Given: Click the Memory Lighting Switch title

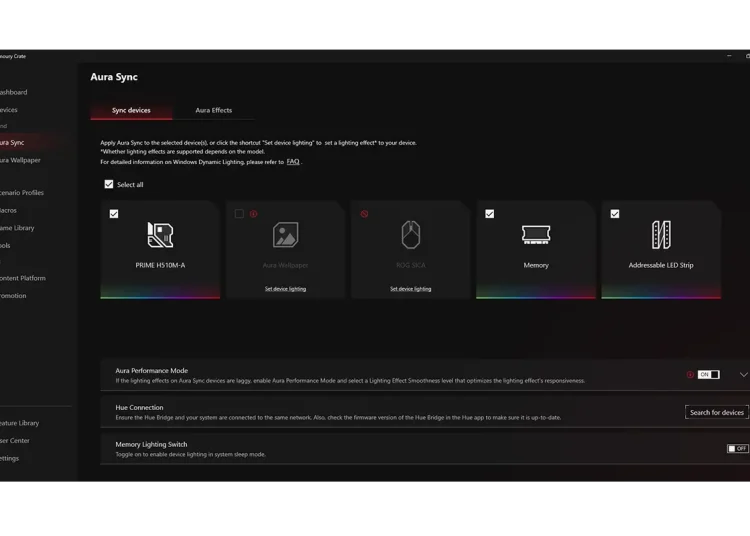Looking at the screenshot, I should coord(151,444).
